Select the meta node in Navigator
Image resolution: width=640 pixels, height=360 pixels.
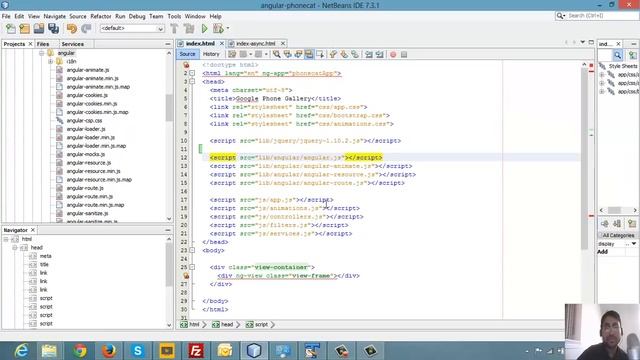tap(45, 256)
